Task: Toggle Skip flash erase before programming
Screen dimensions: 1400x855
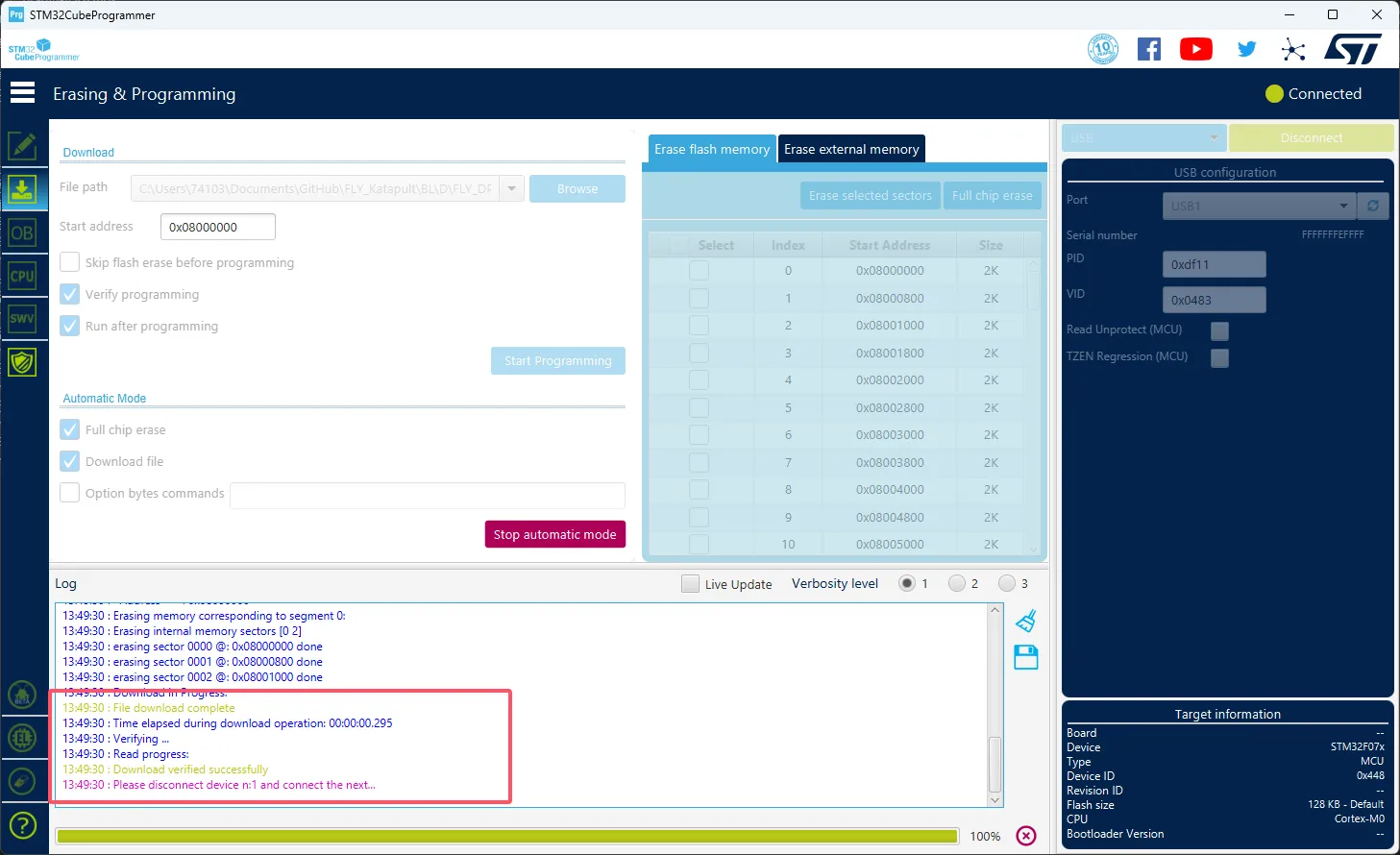Action: (x=70, y=263)
